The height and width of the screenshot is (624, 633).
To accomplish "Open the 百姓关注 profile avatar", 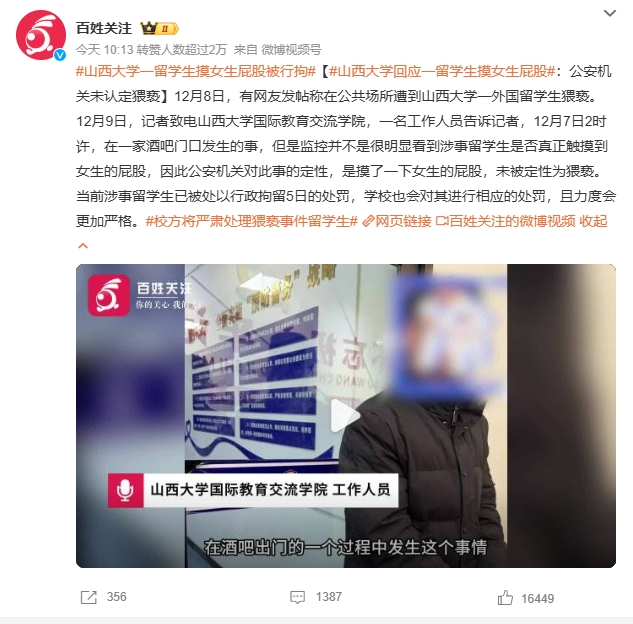I will tap(41, 35).
